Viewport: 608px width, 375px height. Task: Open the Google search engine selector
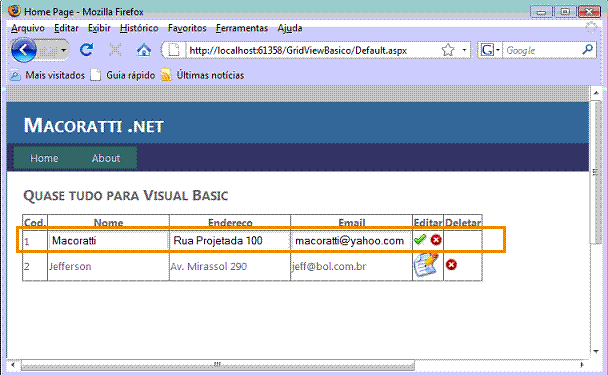[490, 50]
